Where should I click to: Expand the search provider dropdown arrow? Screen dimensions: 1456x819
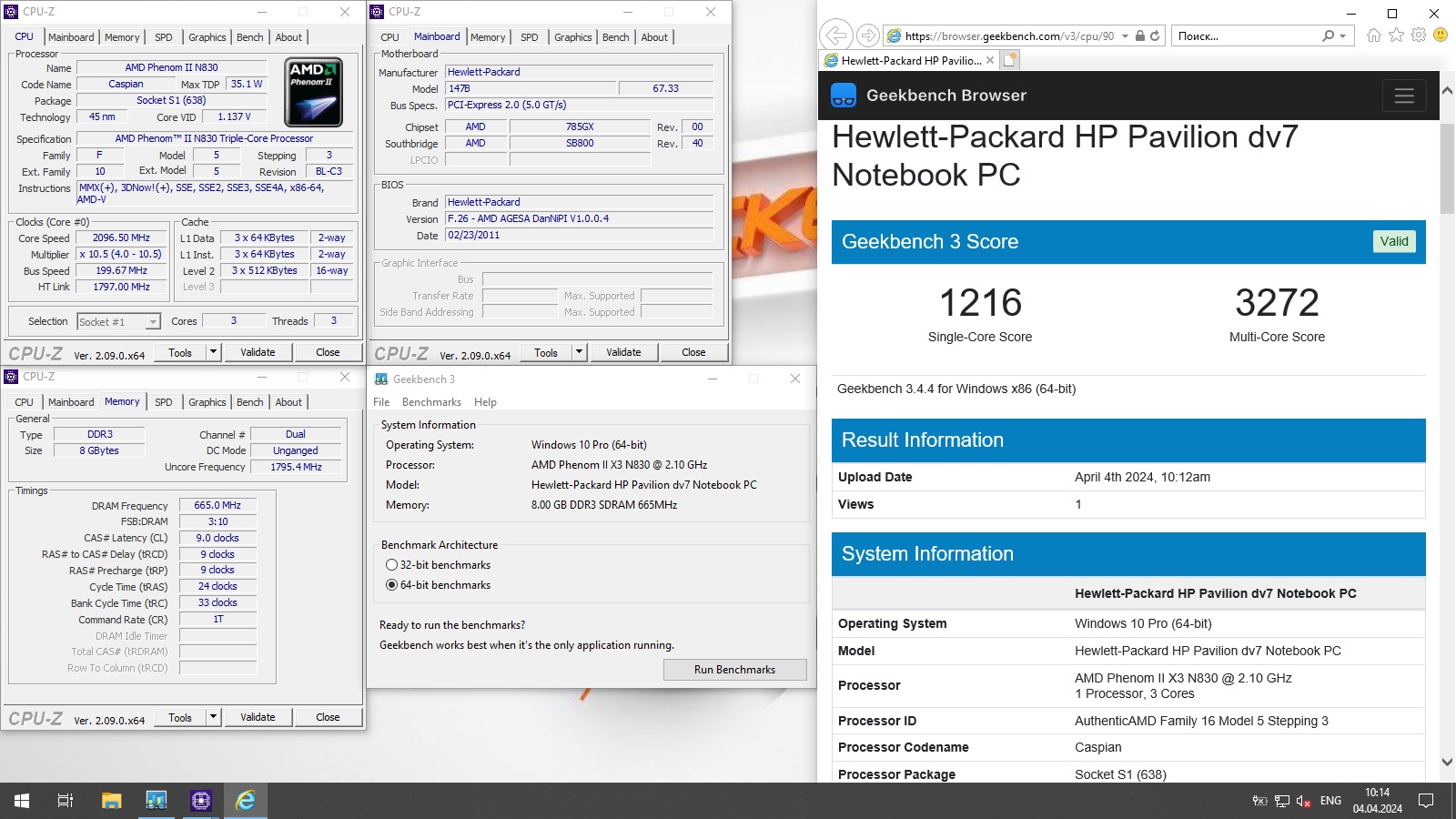1342,35
